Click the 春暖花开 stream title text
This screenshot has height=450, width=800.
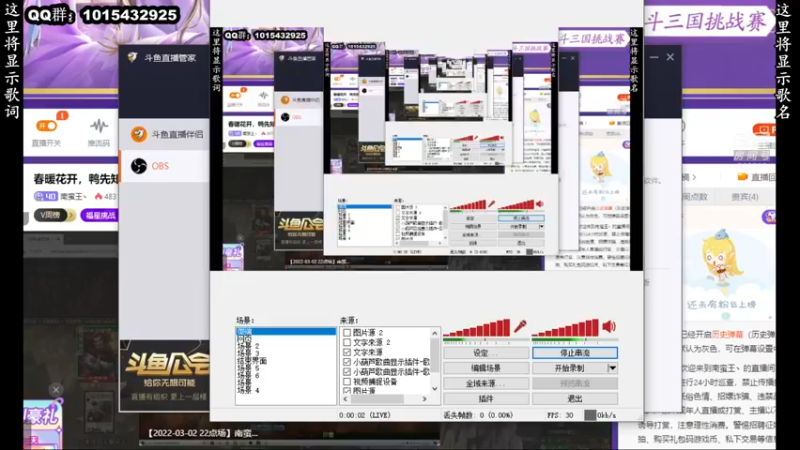pyautogui.click(x=76, y=179)
